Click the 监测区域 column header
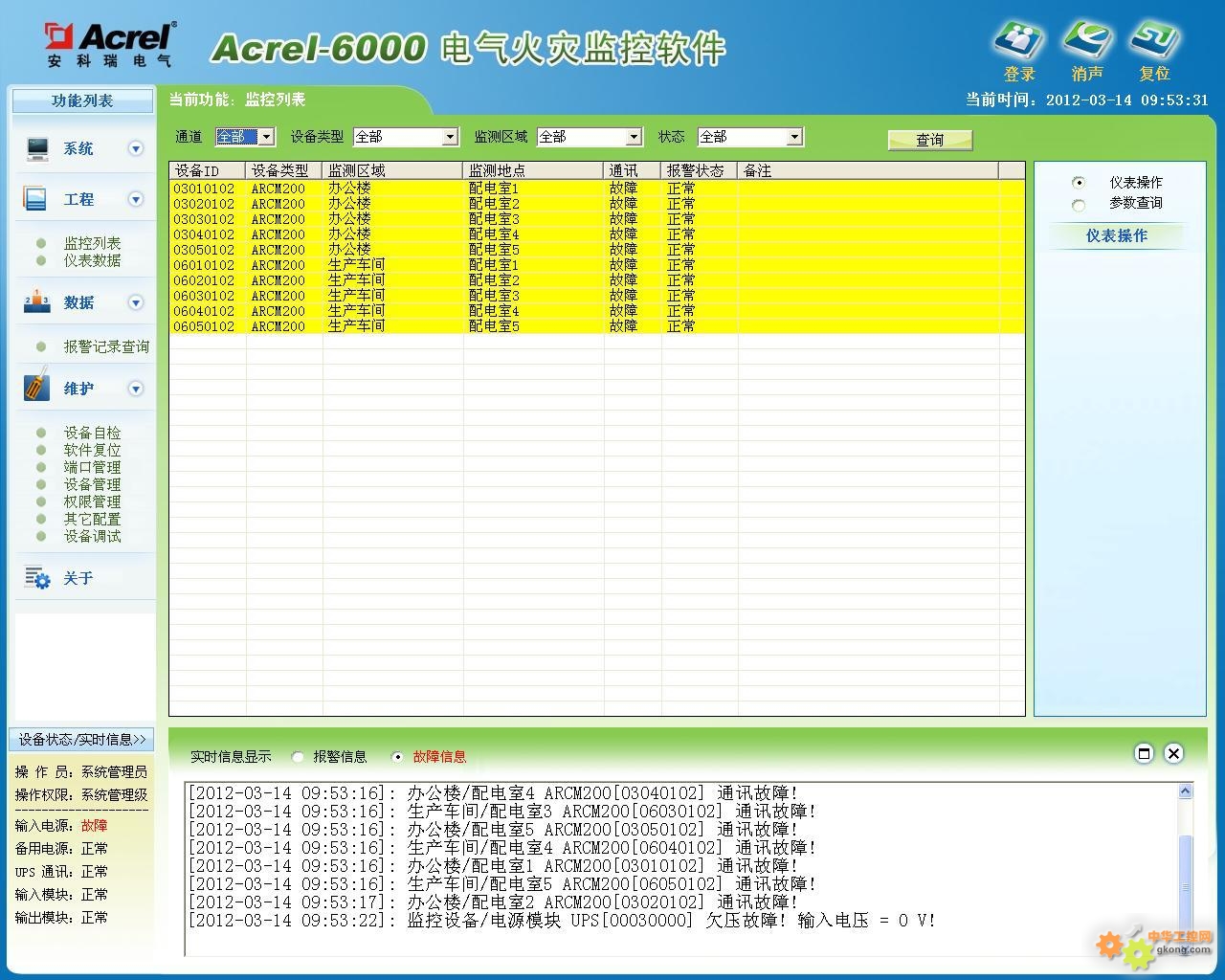The width and height of the screenshot is (1225, 980). pos(392,170)
